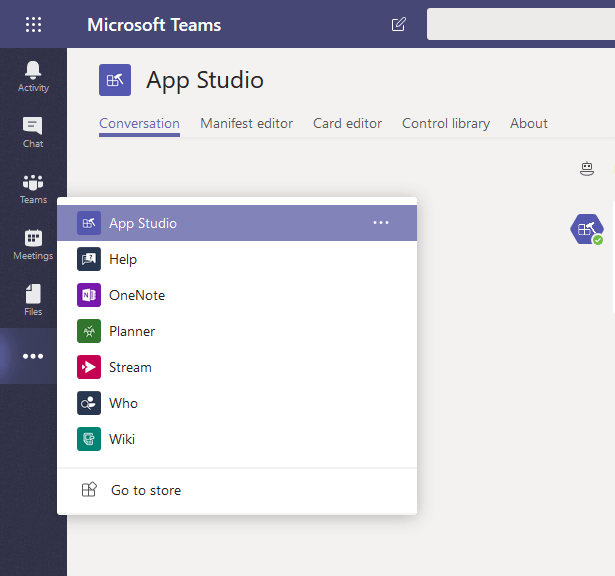Open the About tab
The width and height of the screenshot is (615, 576).
point(529,124)
